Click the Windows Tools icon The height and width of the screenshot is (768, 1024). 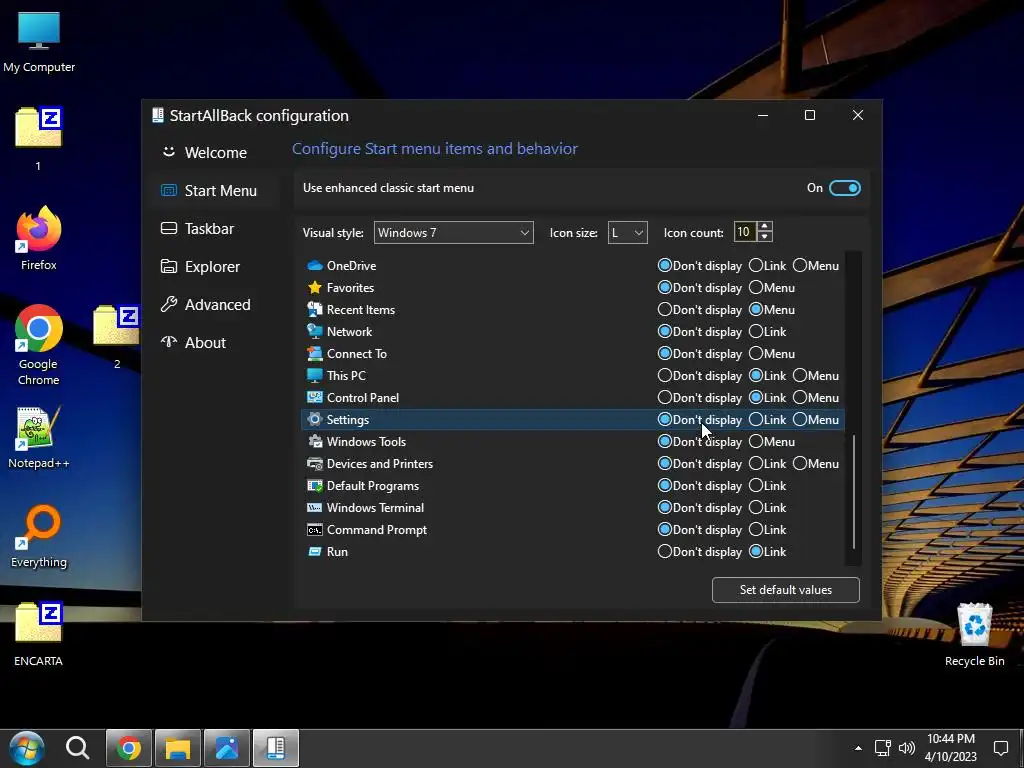click(x=315, y=441)
